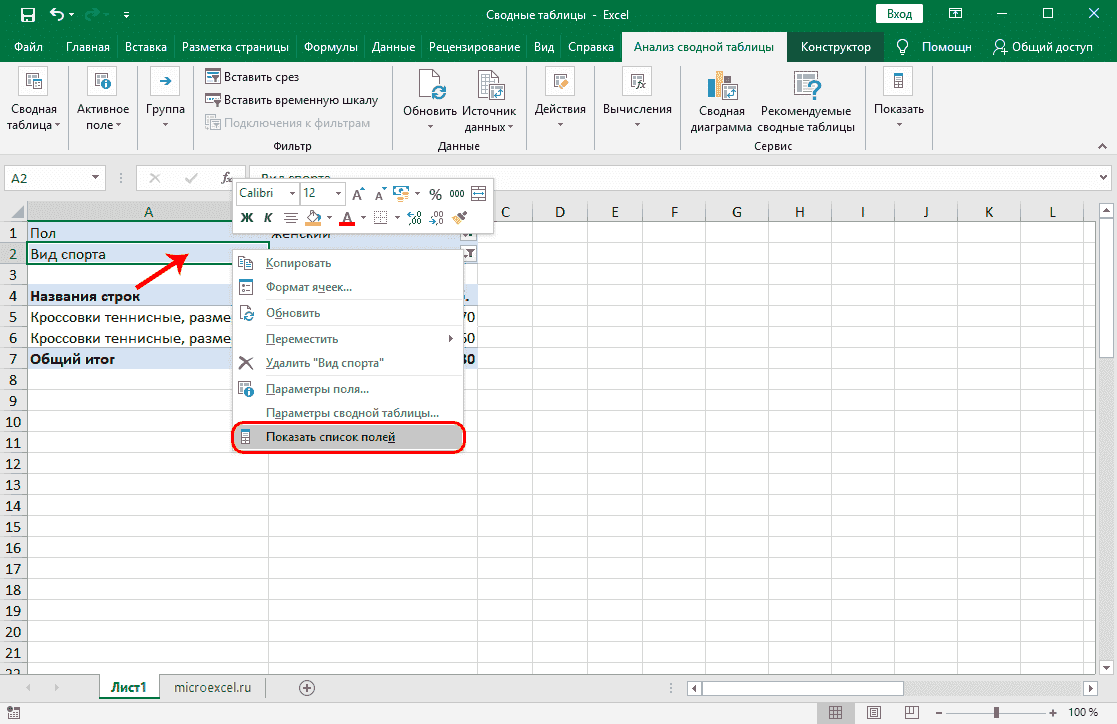Open the Конструктор ribbon tab

pos(835,47)
